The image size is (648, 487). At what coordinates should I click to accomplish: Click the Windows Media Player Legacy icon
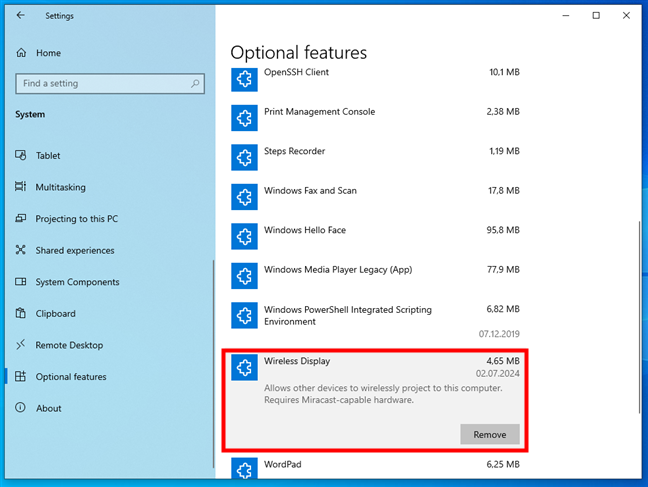[244, 276]
